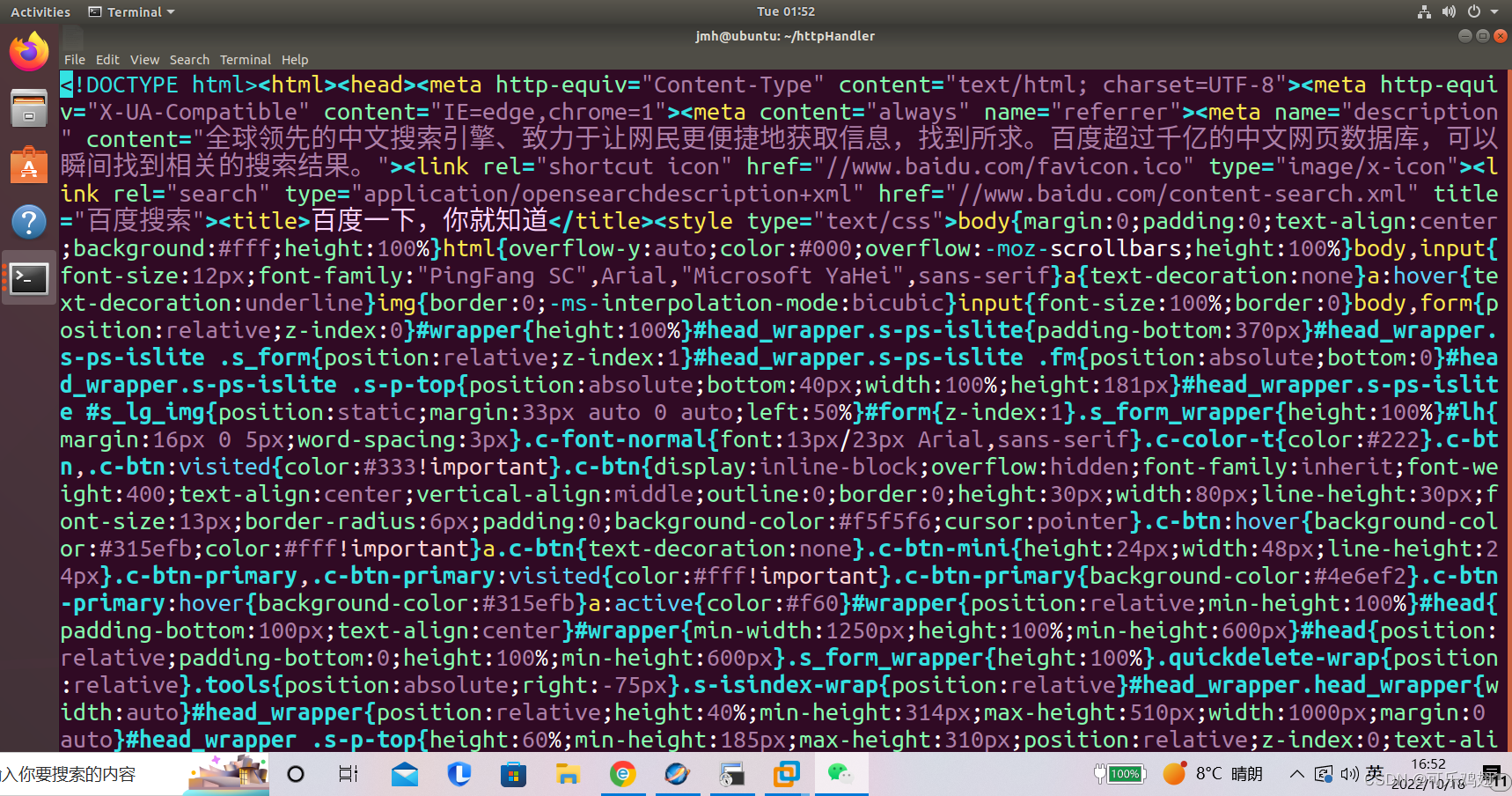Click the text .quickdelete-wrap in terminal
The image size is (1512, 796).
[x=1268, y=658]
